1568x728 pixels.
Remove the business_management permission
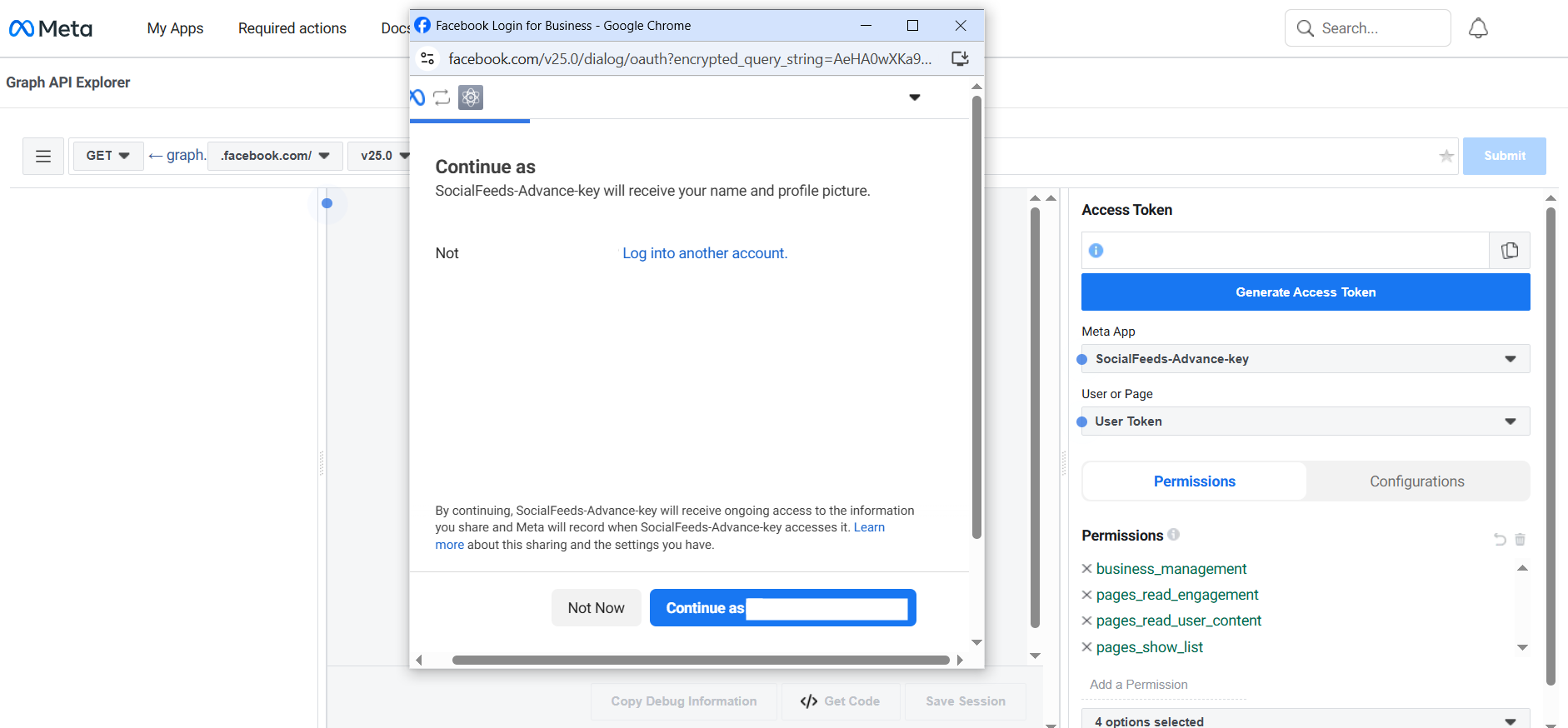(1086, 569)
